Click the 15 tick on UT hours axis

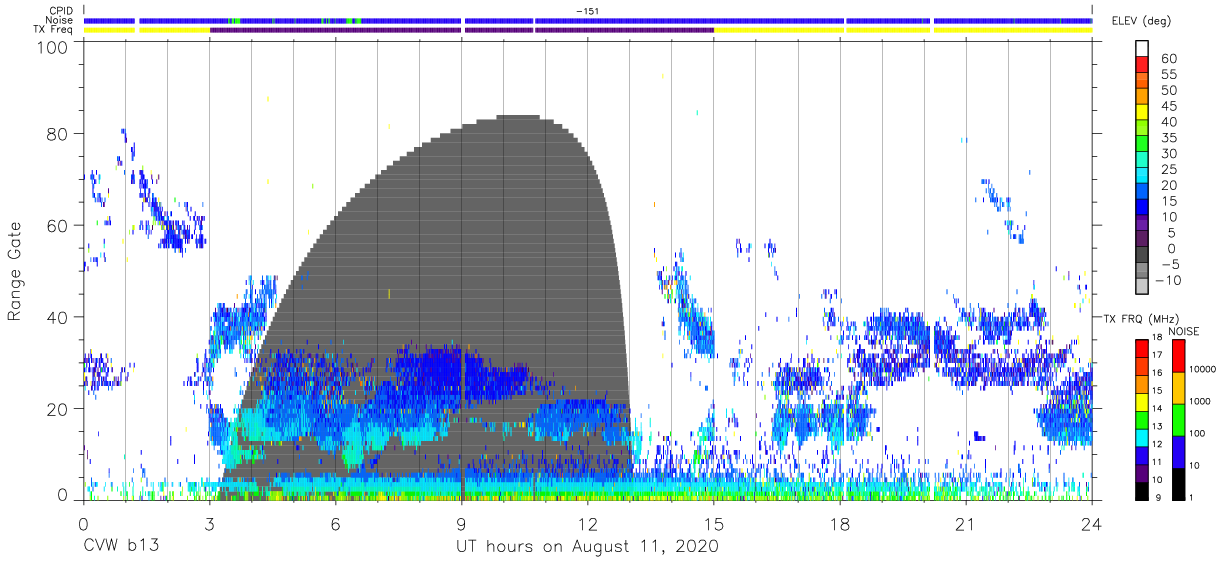coord(713,525)
